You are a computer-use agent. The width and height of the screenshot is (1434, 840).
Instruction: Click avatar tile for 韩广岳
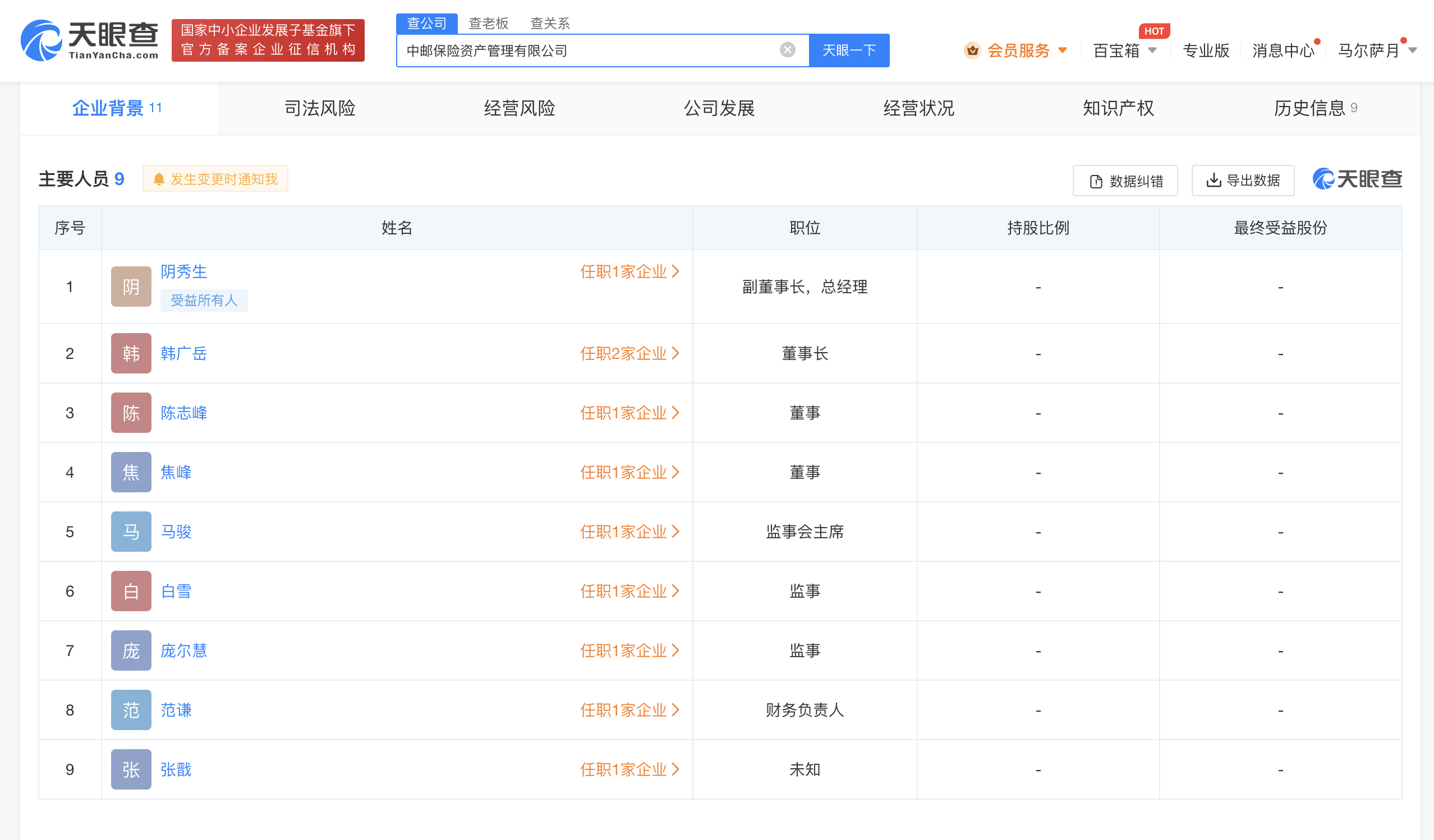[131, 353]
